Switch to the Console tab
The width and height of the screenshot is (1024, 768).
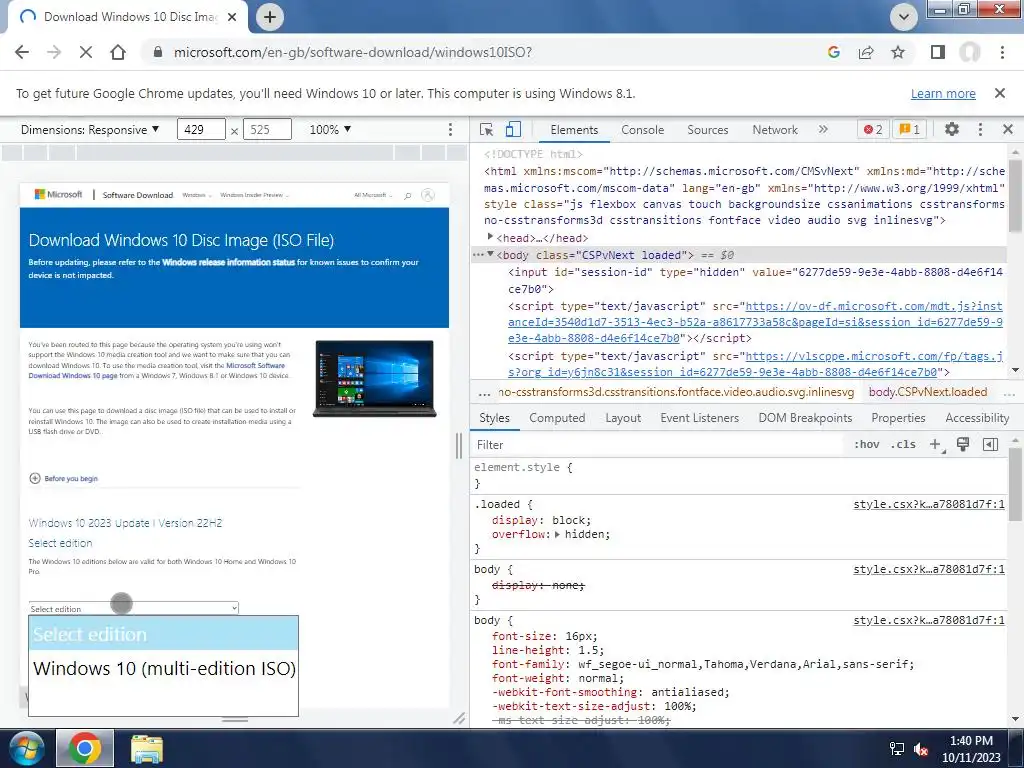(643, 129)
